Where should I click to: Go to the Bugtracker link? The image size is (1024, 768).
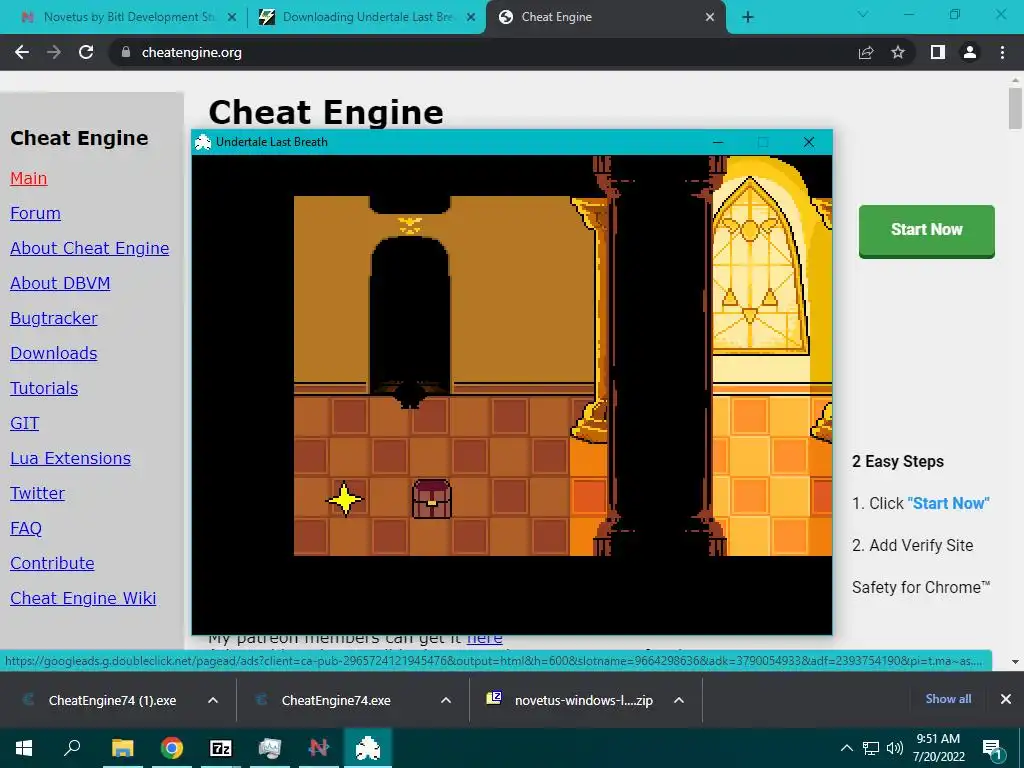pos(54,318)
